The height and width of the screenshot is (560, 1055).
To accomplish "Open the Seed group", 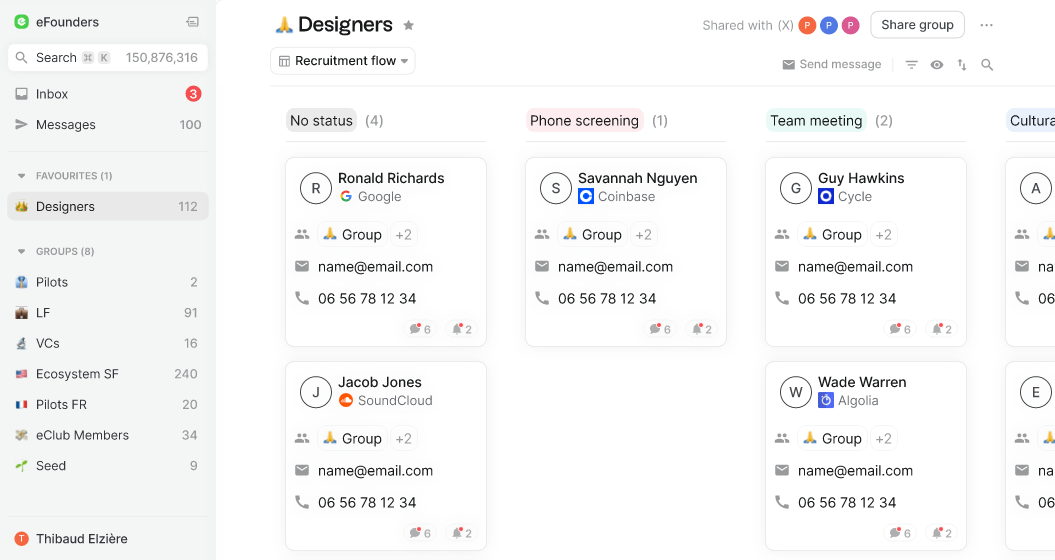I will (x=108, y=466).
